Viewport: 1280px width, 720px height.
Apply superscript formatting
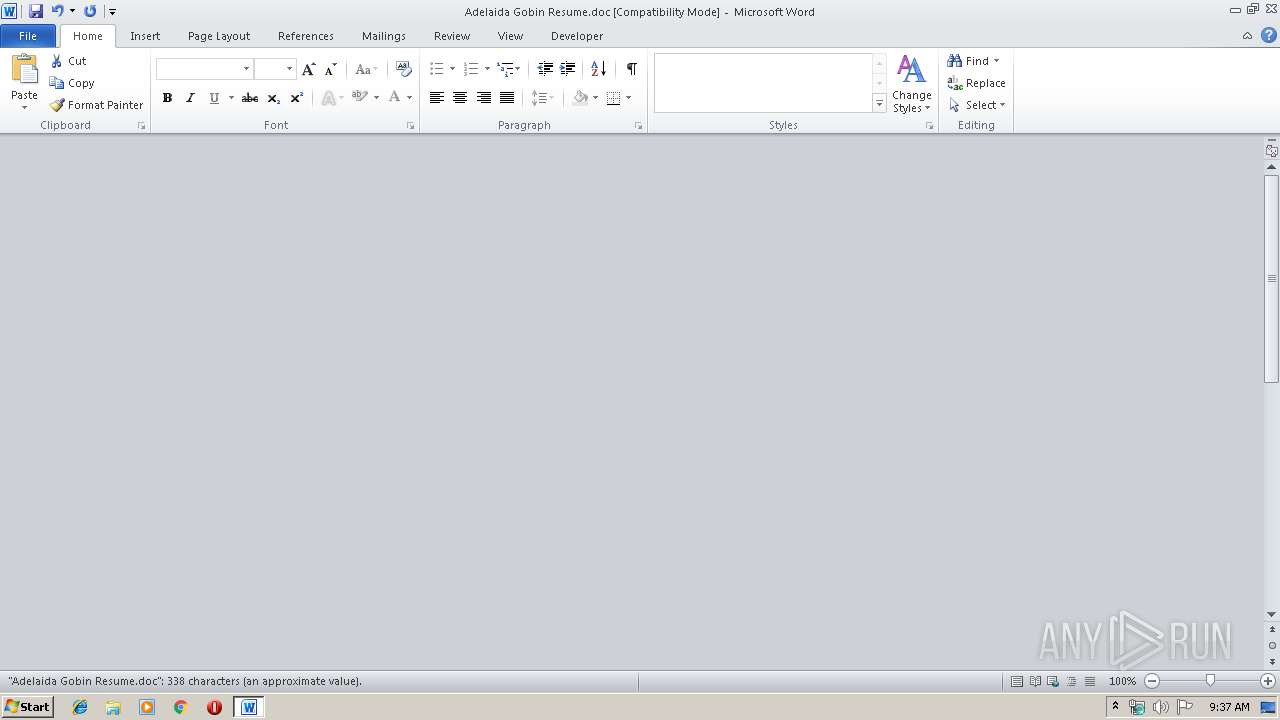[x=296, y=98]
